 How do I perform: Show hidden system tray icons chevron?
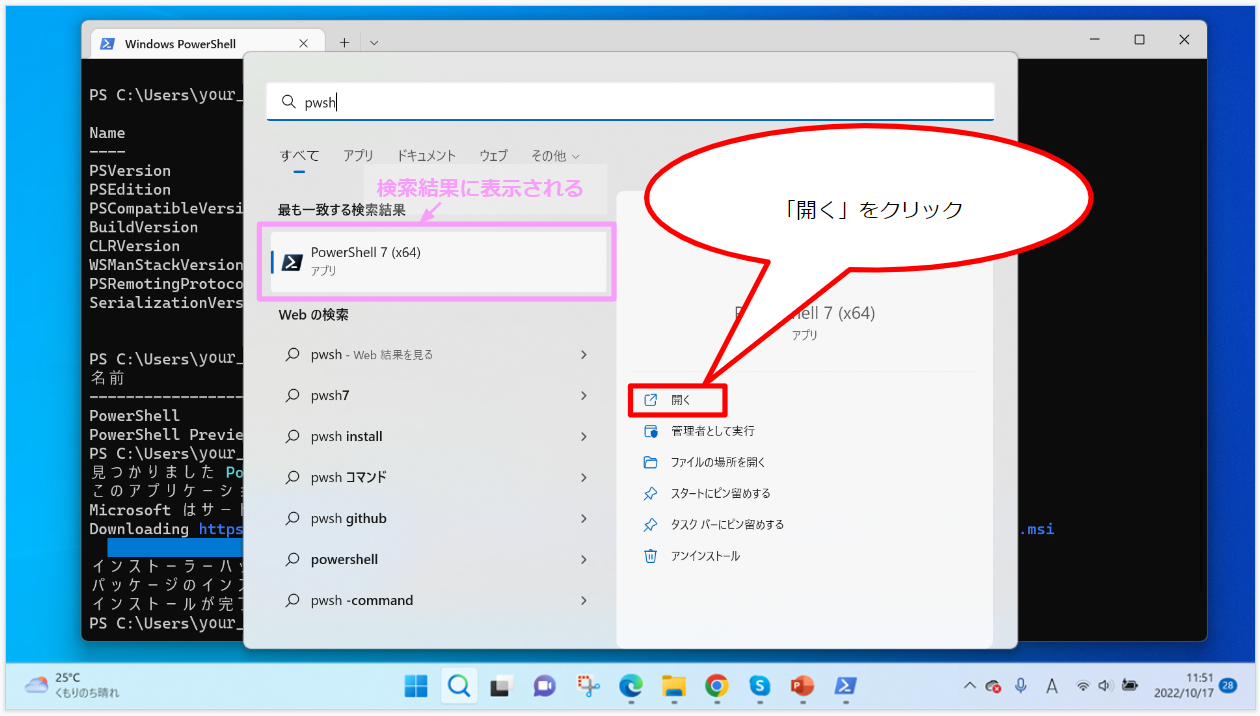(969, 686)
